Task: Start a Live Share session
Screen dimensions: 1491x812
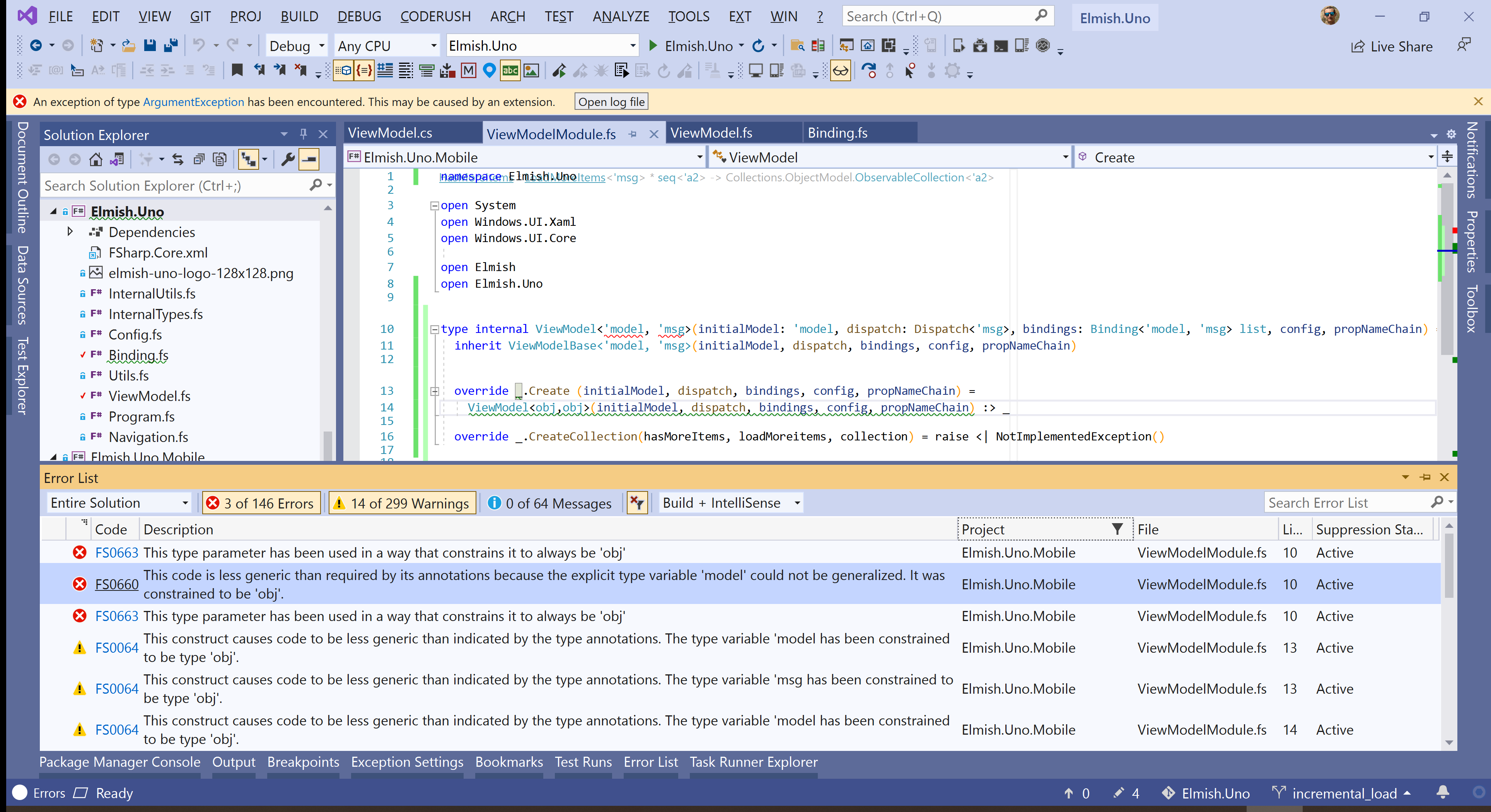Action: point(1392,46)
